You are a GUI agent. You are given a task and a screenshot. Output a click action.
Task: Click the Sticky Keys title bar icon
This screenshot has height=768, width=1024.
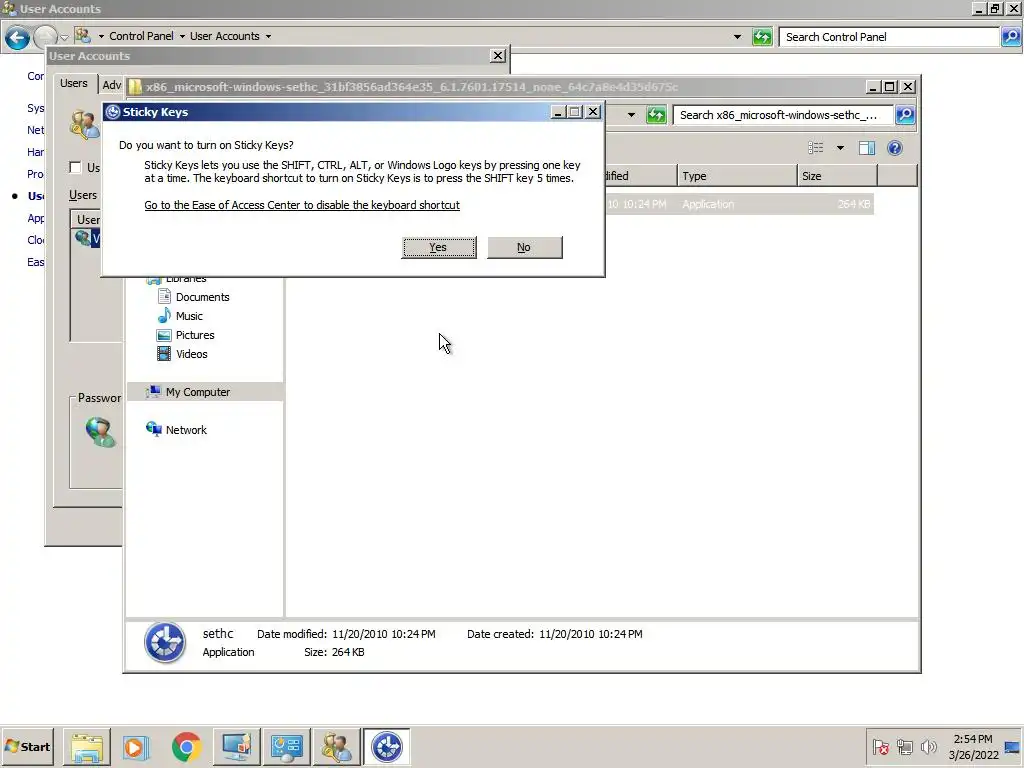coord(112,112)
